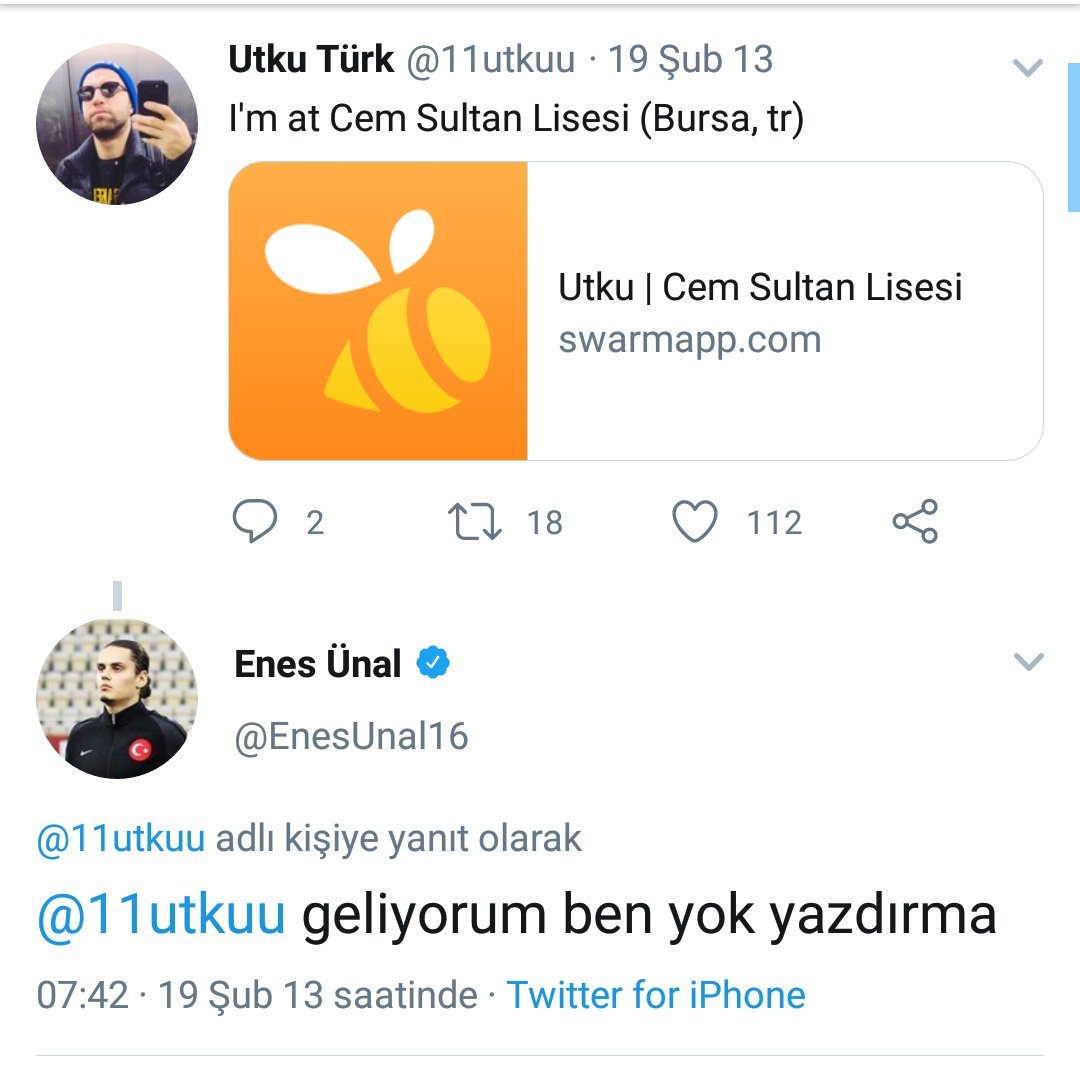This screenshot has width=1080, height=1070.
Task: Open Utku Türk's profile picture
Action: [x=117, y=124]
